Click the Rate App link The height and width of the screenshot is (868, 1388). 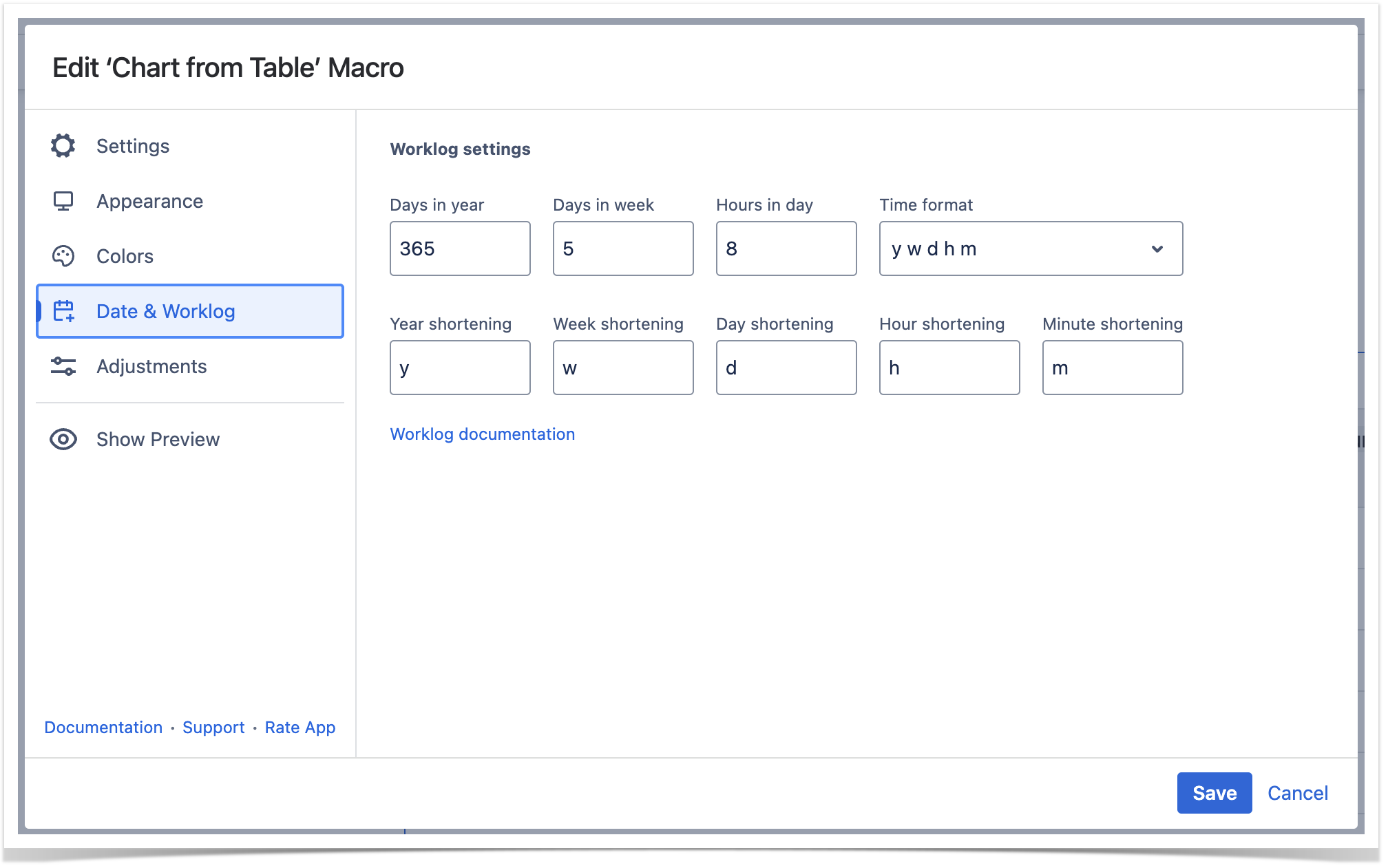(300, 728)
